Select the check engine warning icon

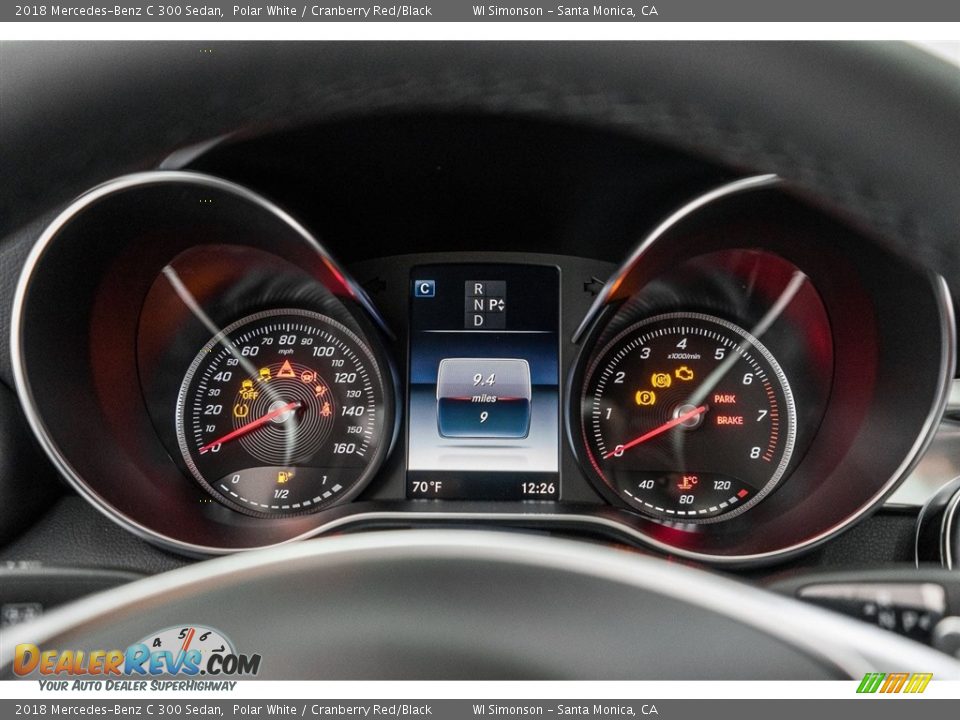(x=684, y=375)
